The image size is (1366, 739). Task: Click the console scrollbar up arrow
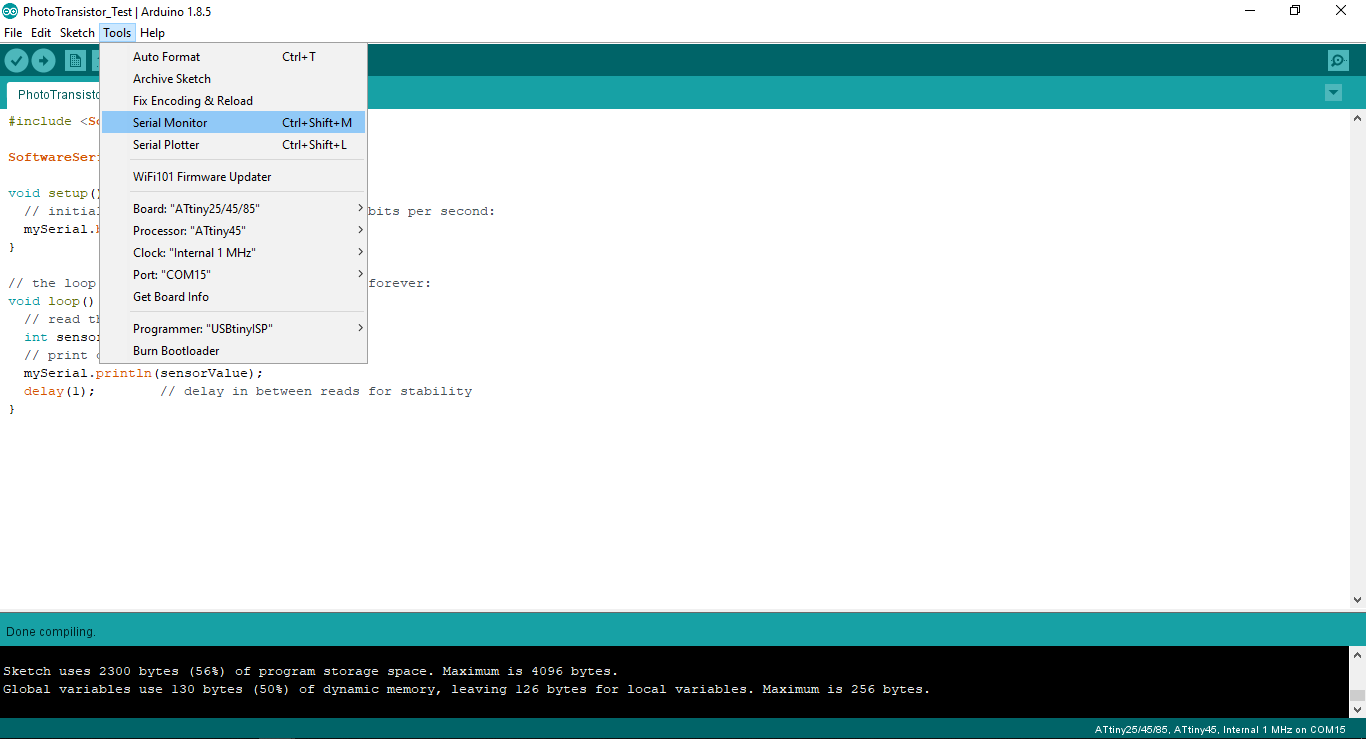[x=1357, y=655]
